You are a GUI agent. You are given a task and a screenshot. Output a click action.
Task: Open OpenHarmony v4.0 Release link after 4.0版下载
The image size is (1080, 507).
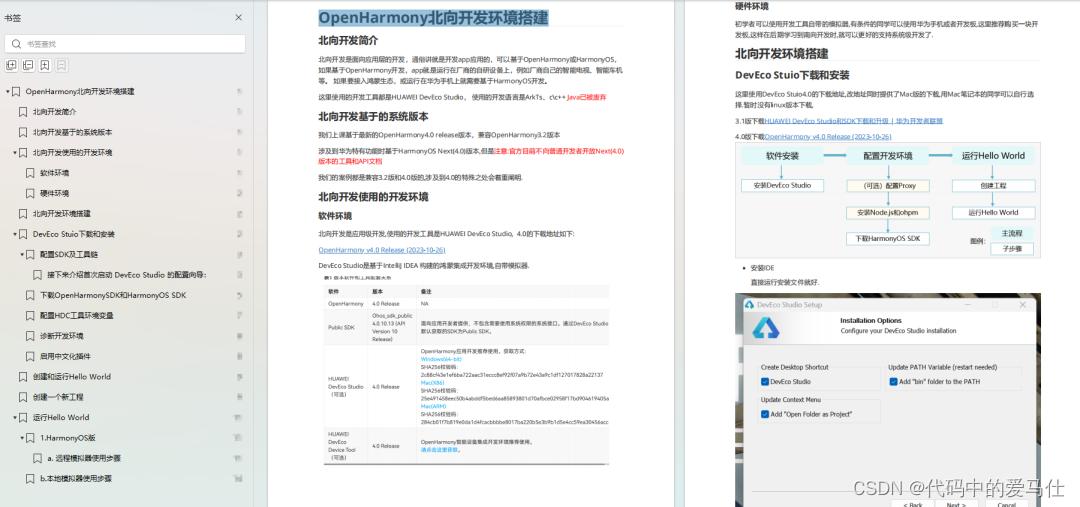point(828,136)
